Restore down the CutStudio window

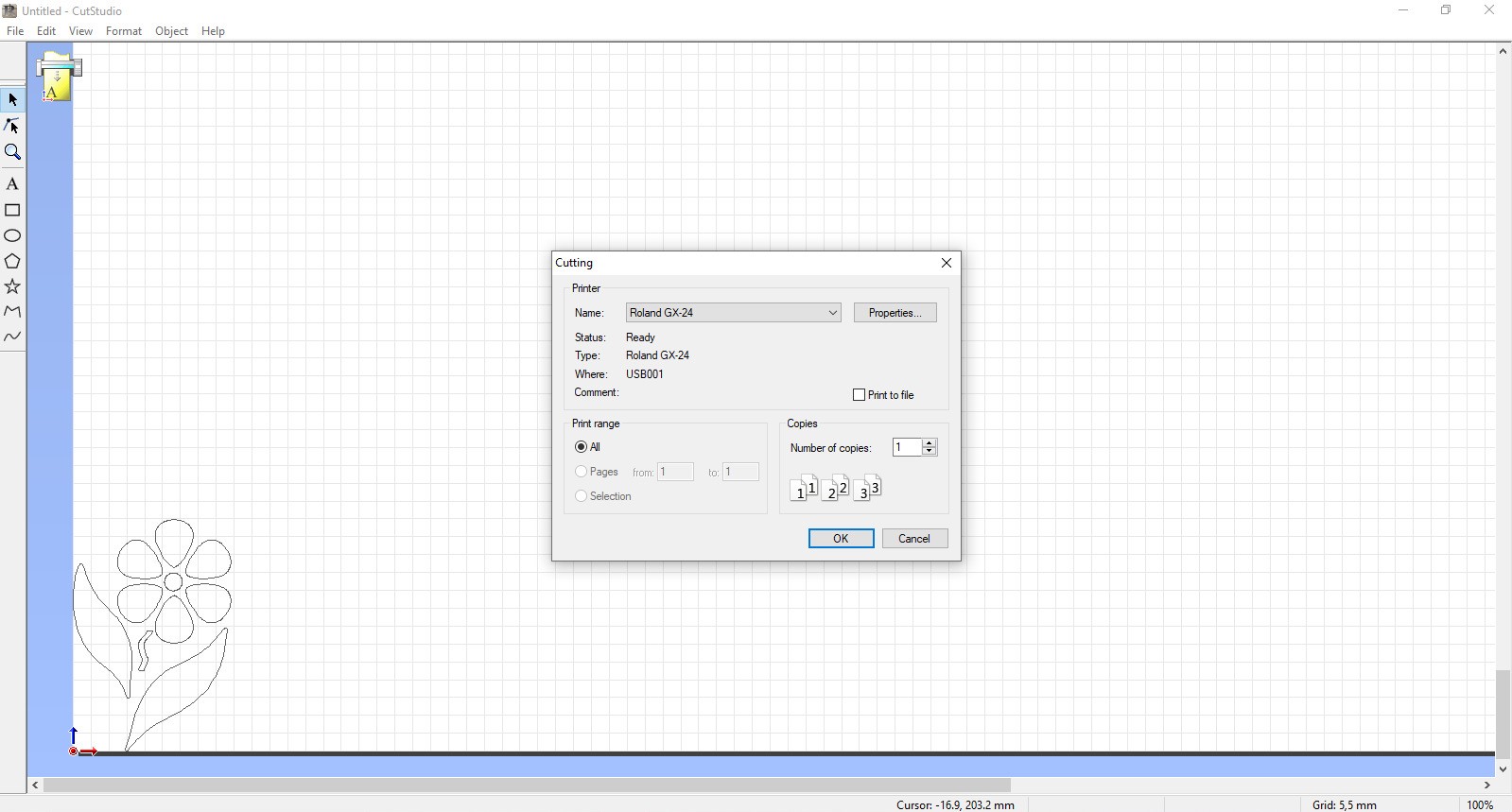pos(1446,10)
